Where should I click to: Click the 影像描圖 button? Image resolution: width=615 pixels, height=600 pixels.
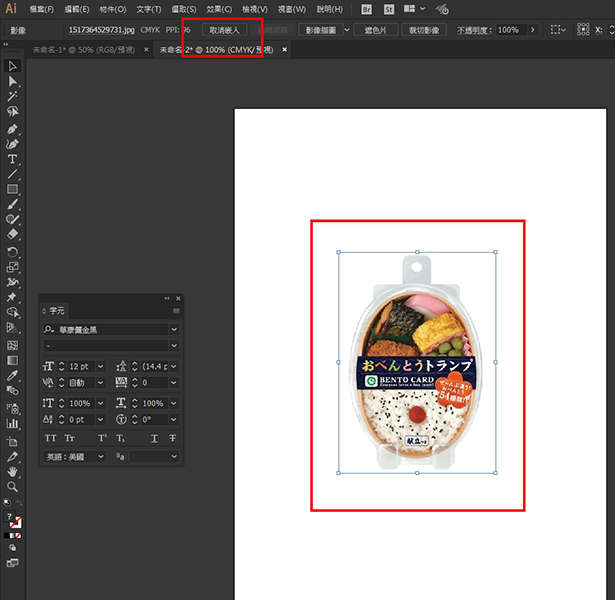321,30
